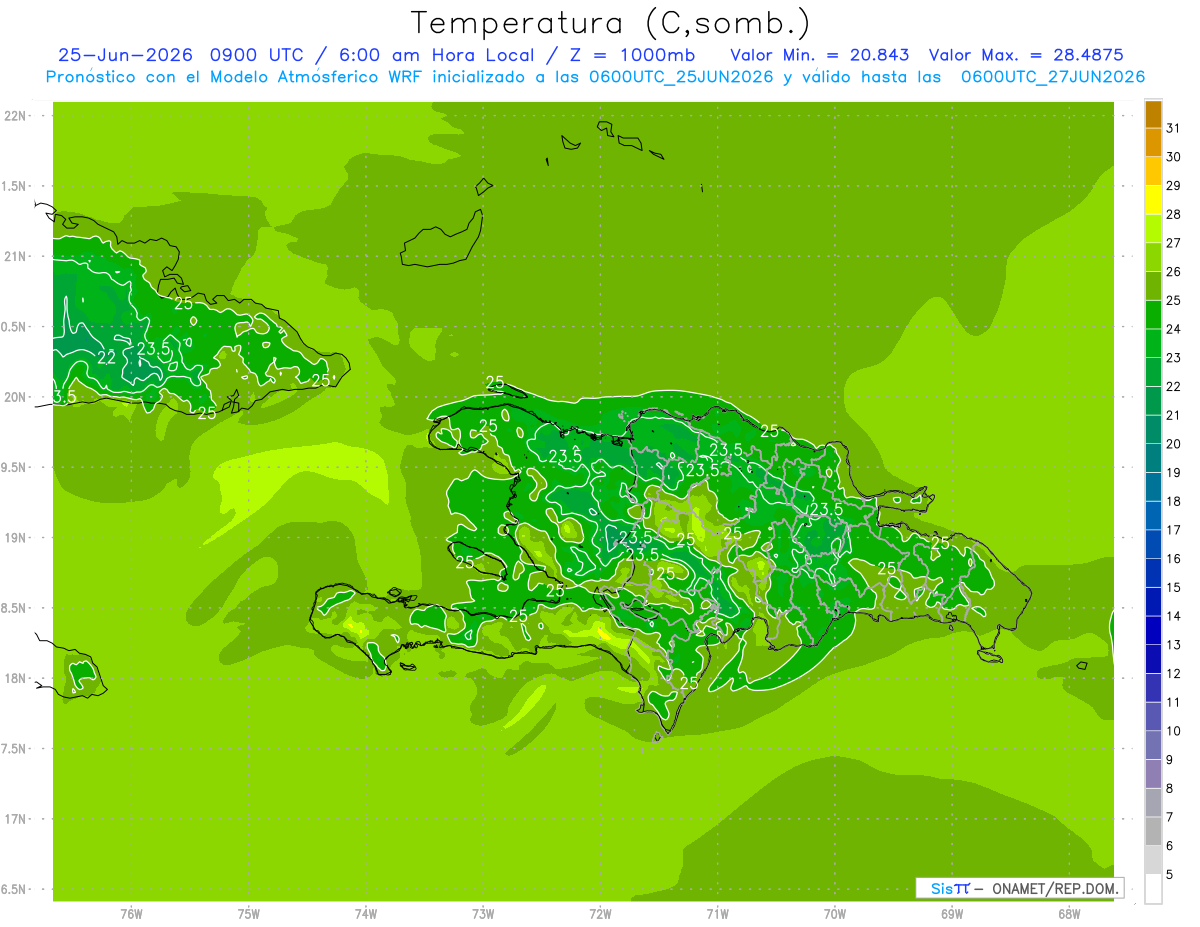The image size is (1200, 927).
Task: Click the '22N' latitude axis label
Action: 16,116
